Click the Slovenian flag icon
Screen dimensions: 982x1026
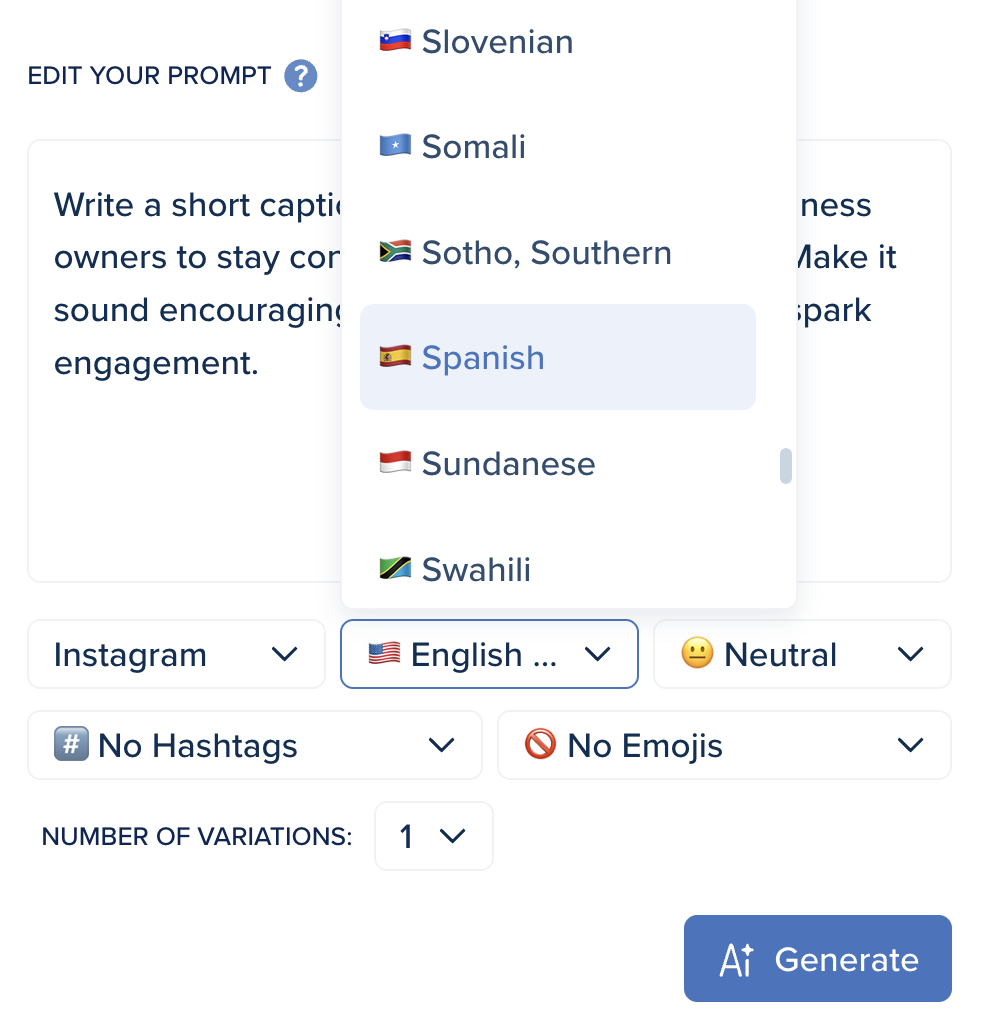pos(395,42)
